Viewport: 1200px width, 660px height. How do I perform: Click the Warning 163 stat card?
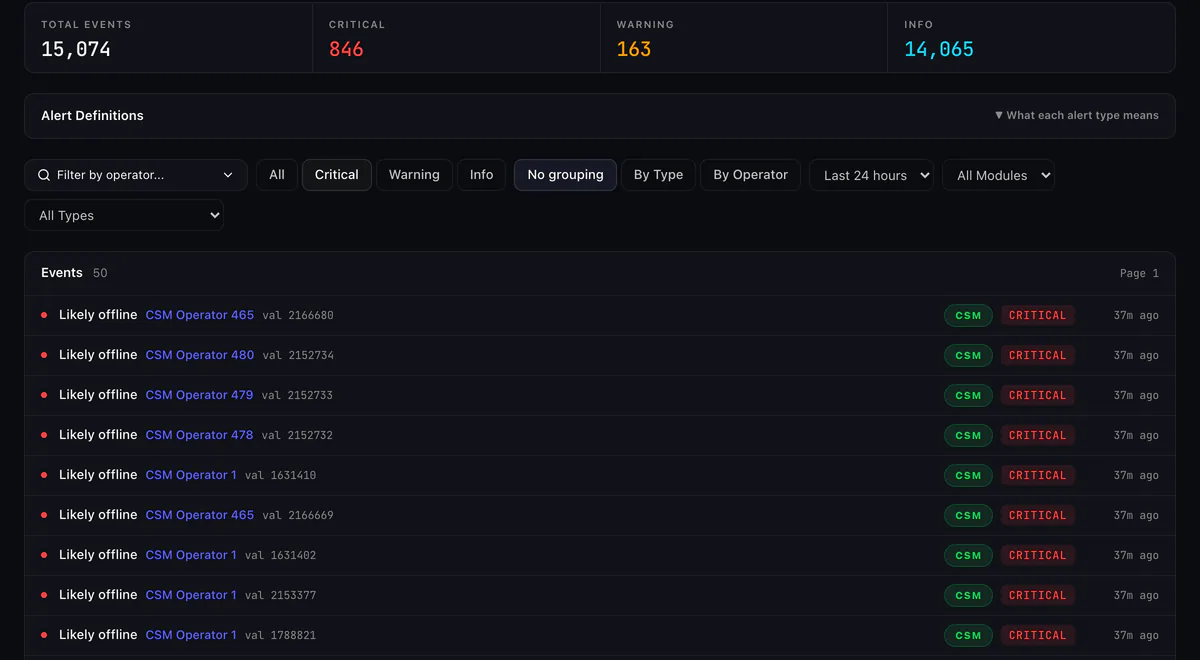point(744,38)
